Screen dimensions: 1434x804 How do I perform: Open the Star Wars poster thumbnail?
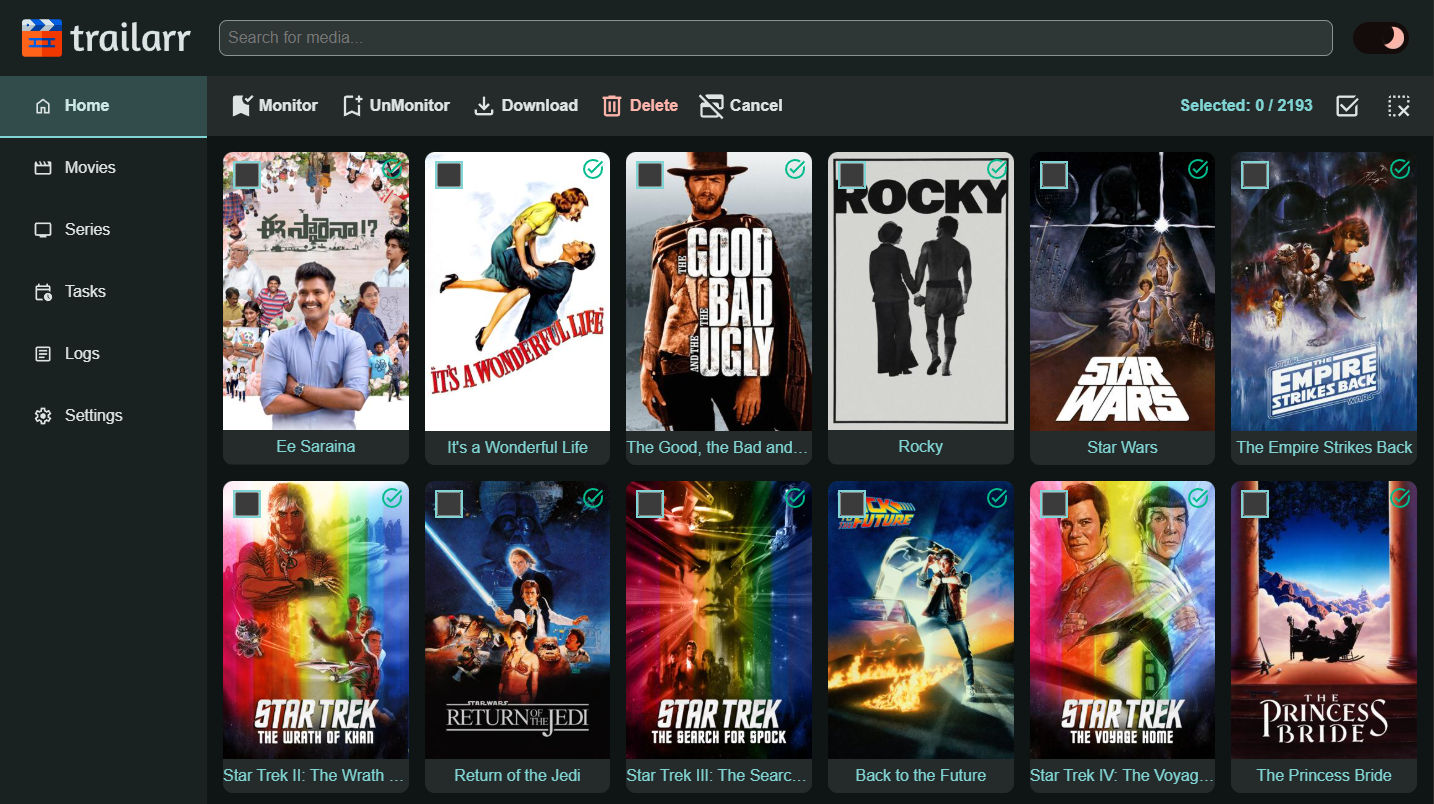tap(1122, 291)
